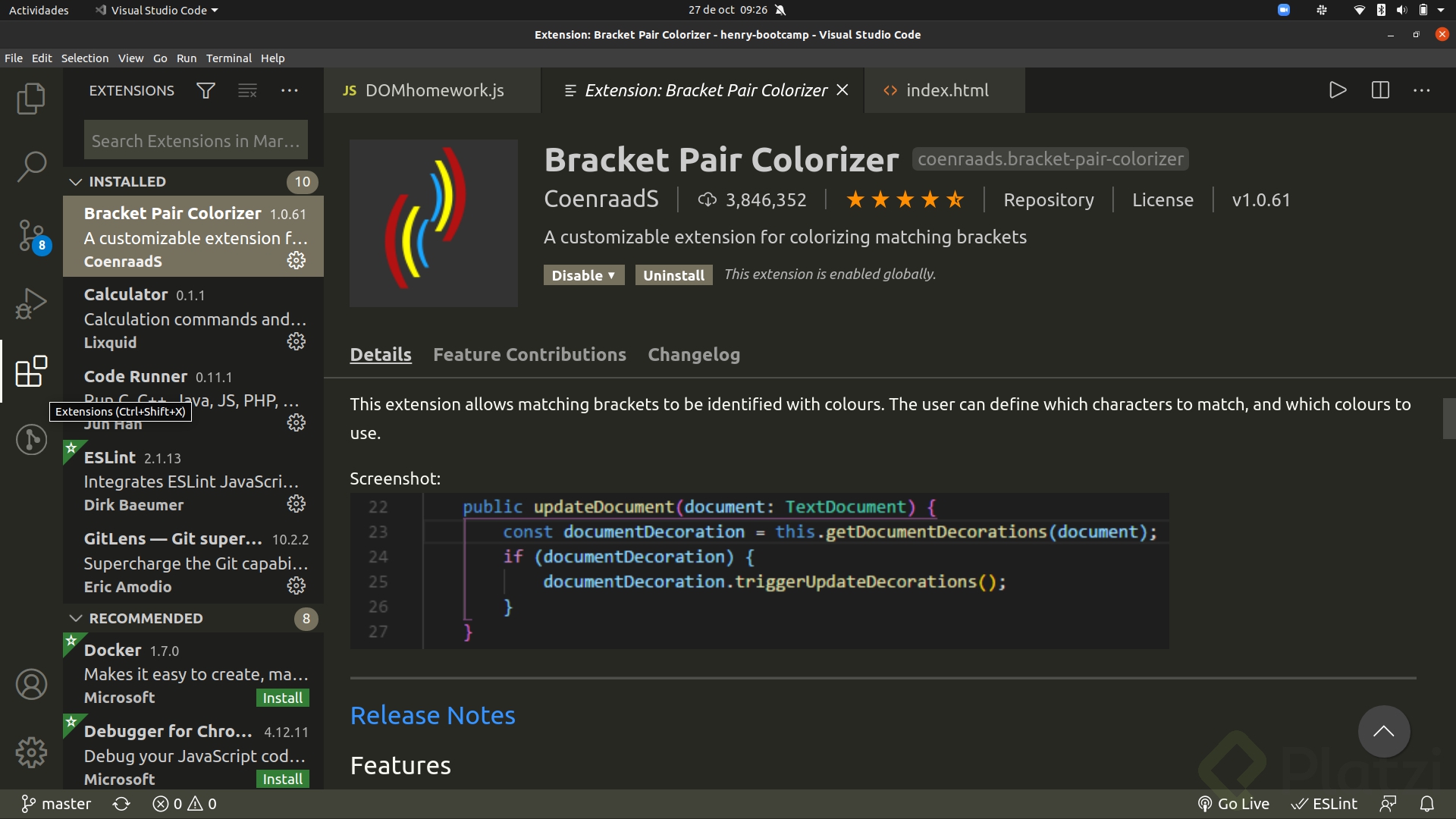Install the Debugger for Chrome extension
This screenshot has height=819, width=1456.
click(x=283, y=779)
